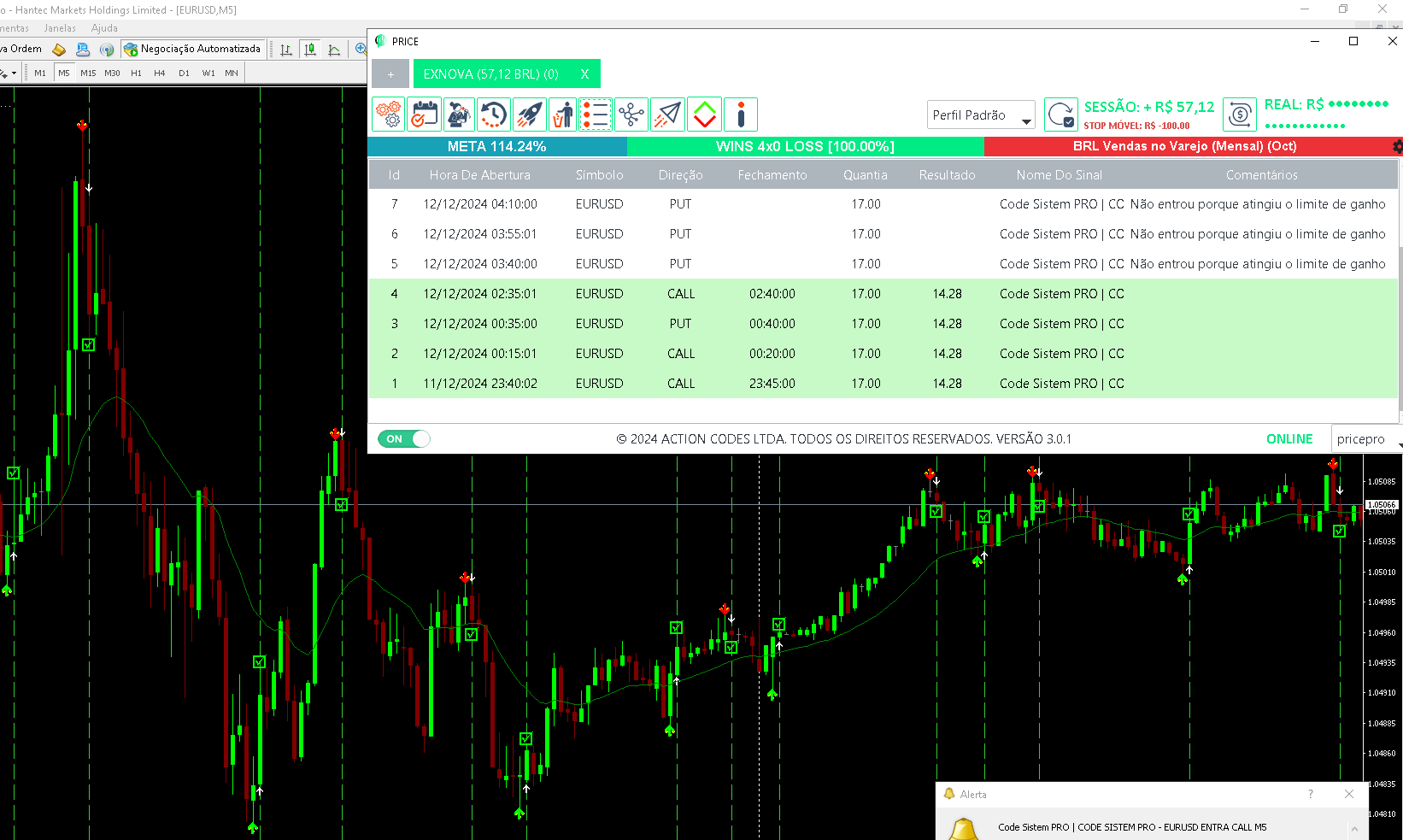Open the clock history icon
The image size is (1403, 840).
[493, 114]
